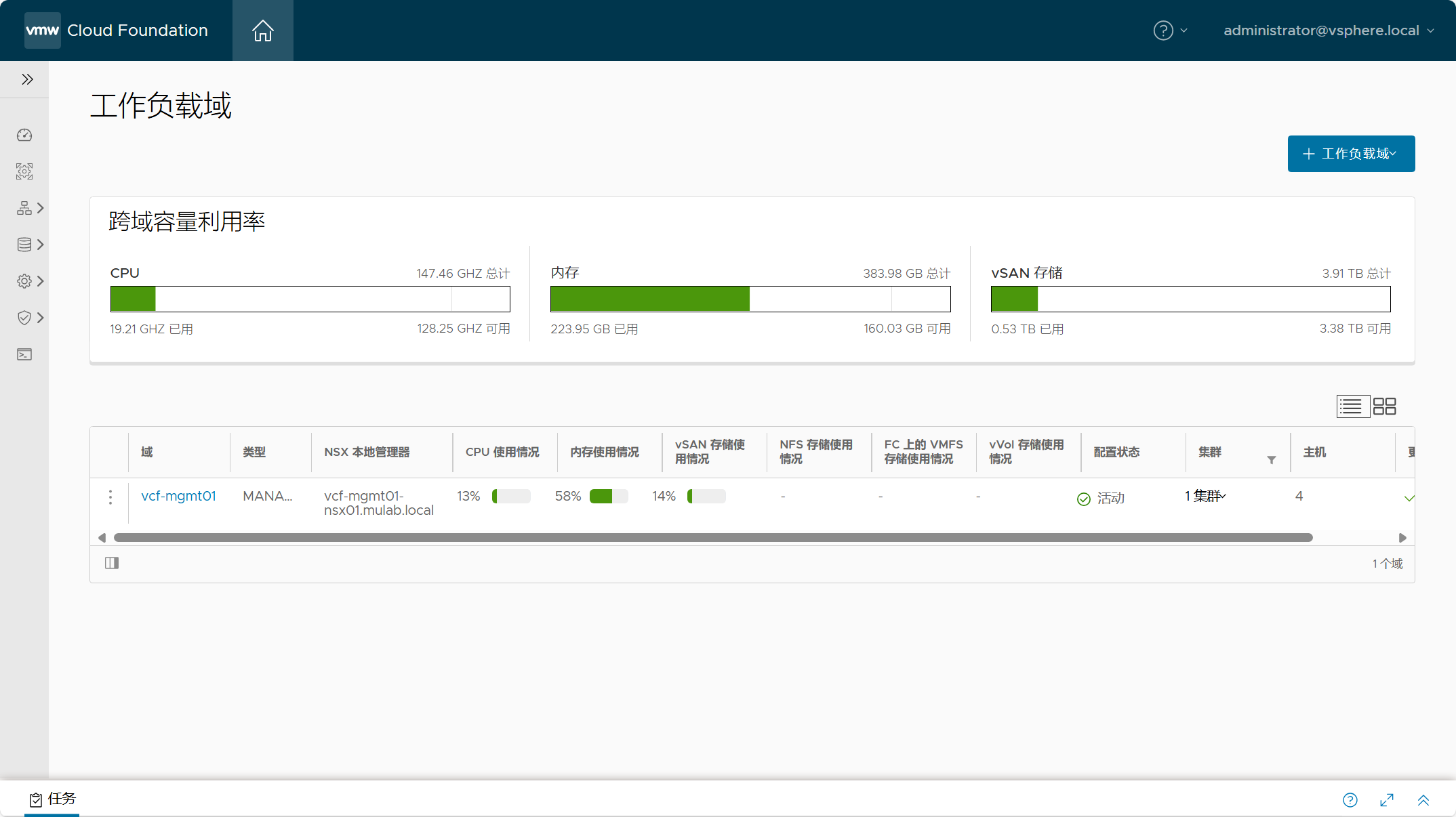The image size is (1456, 817).
Task: Maximize the tasks panel with expand arrows
Action: (1387, 800)
